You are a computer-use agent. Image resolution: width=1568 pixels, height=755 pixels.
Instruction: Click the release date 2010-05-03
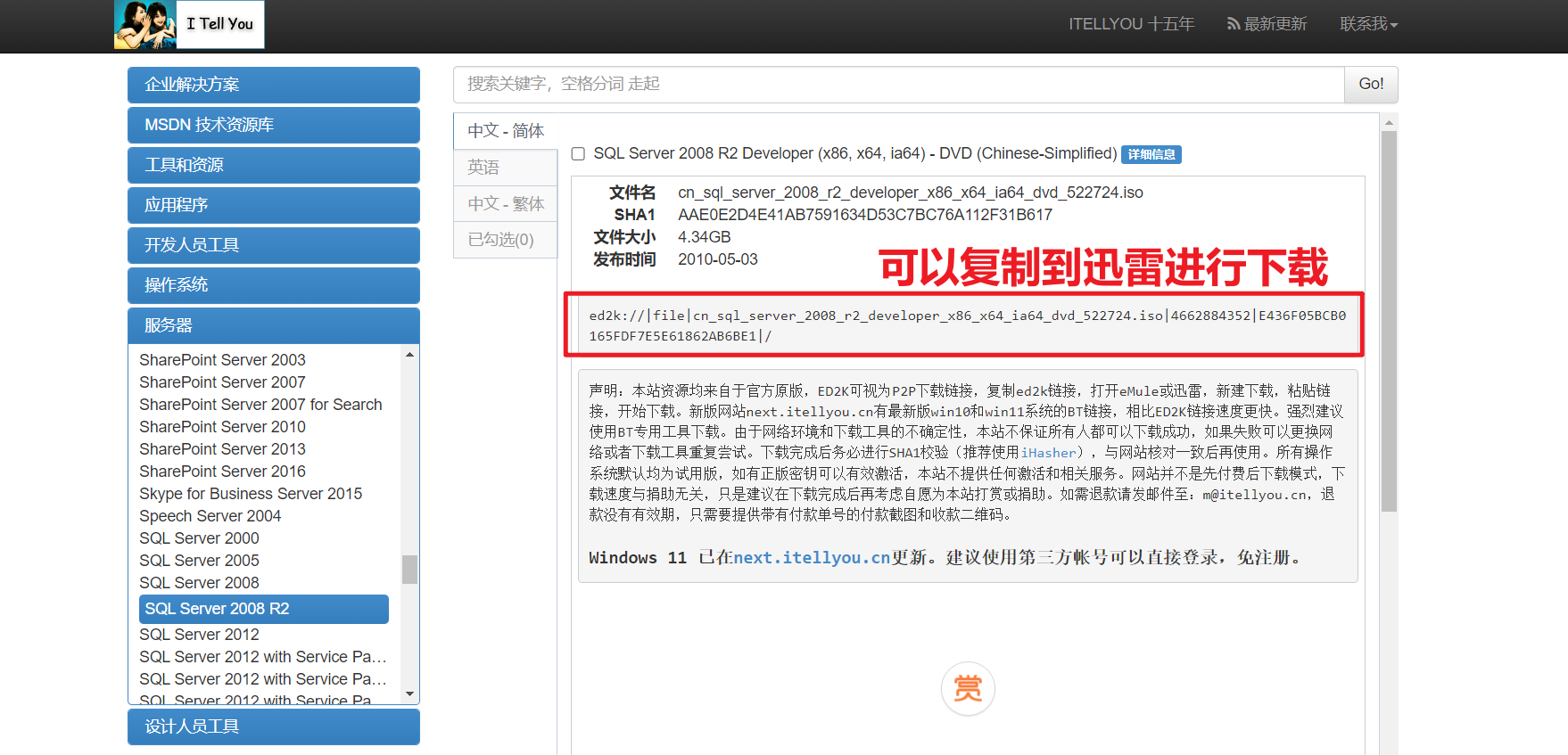point(717,259)
